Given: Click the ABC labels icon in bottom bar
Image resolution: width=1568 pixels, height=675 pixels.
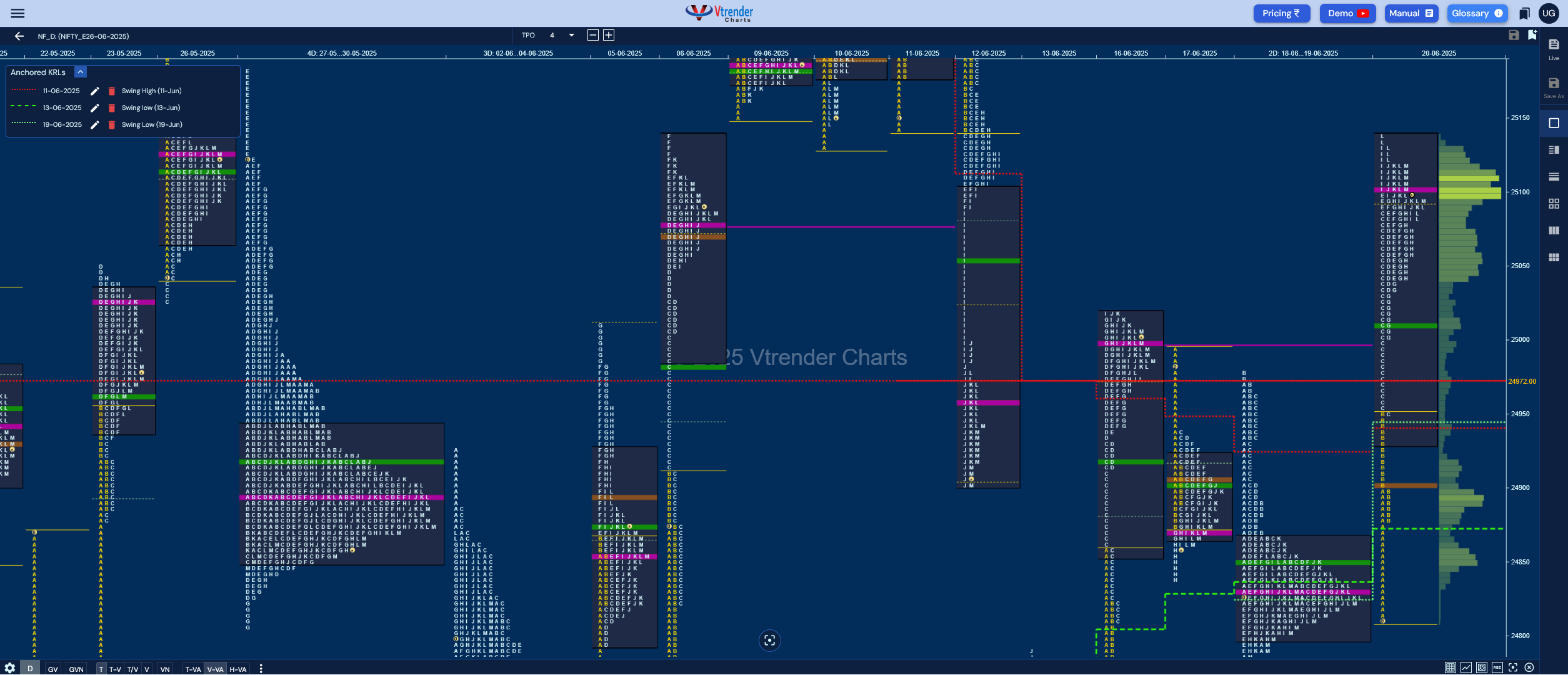Looking at the screenshot, I should pos(1497,667).
